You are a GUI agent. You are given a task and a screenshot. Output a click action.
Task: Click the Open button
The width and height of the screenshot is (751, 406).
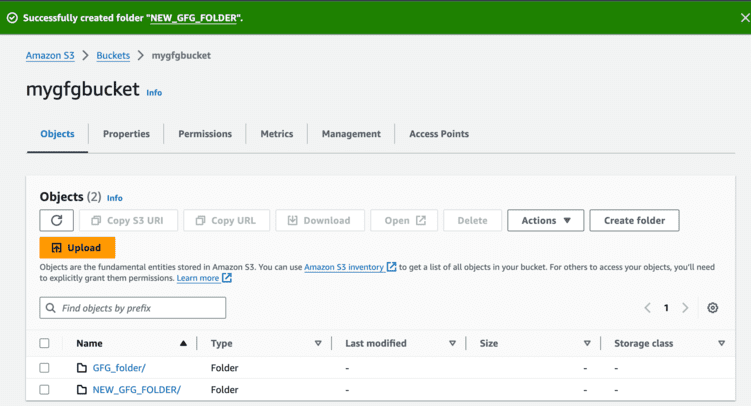(x=404, y=220)
